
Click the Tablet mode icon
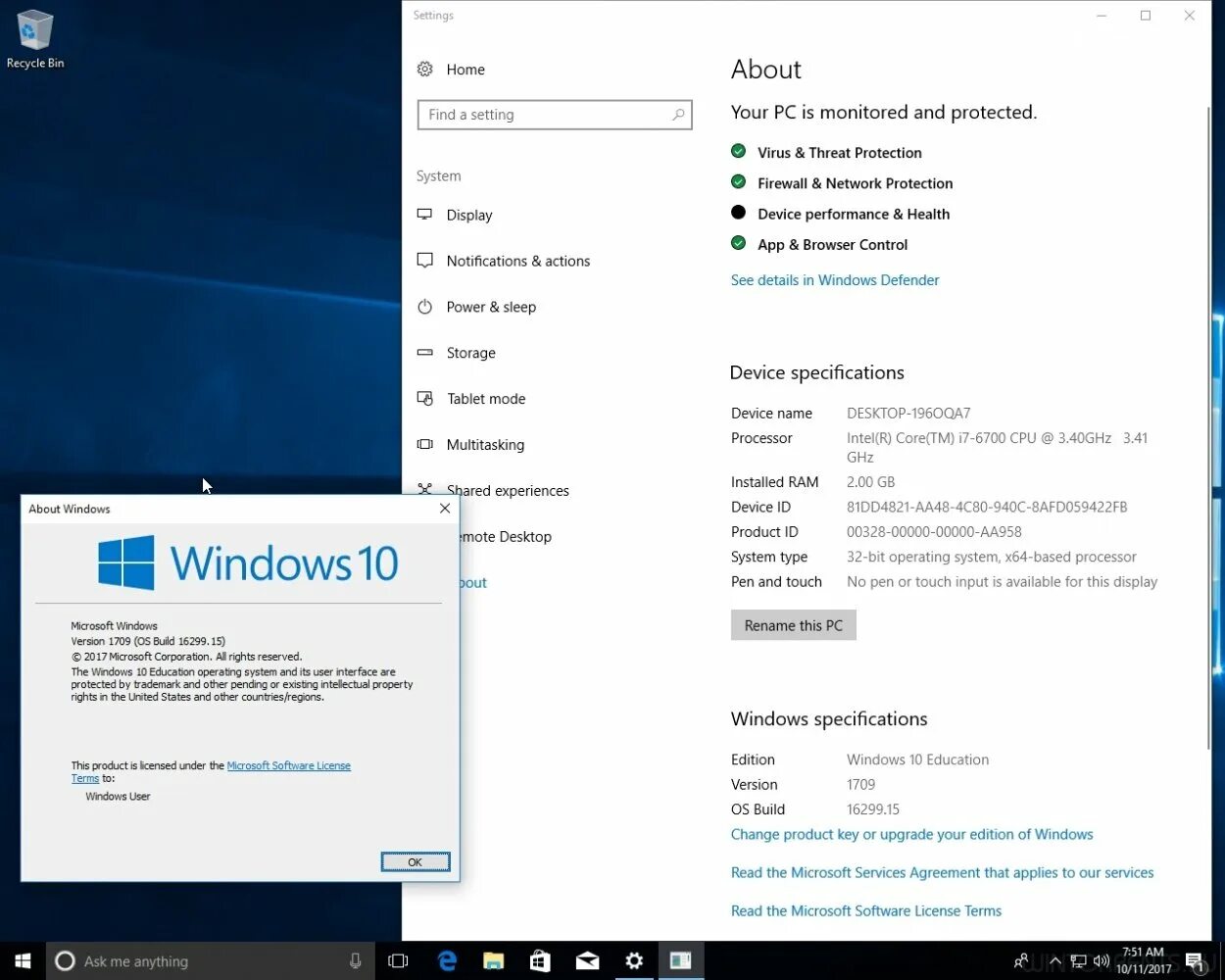click(x=424, y=399)
